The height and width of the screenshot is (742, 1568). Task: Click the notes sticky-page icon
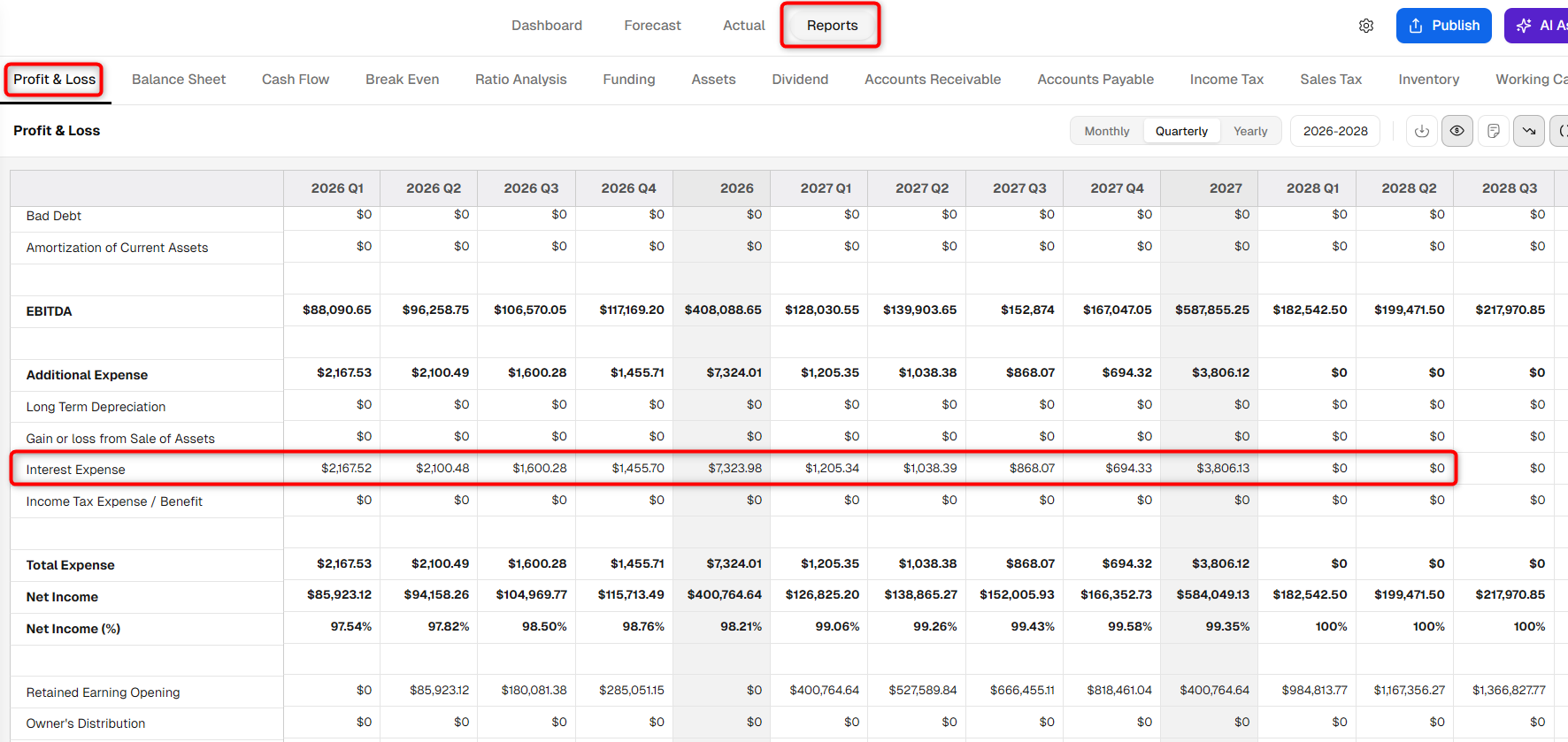(x=1494, y=131)
